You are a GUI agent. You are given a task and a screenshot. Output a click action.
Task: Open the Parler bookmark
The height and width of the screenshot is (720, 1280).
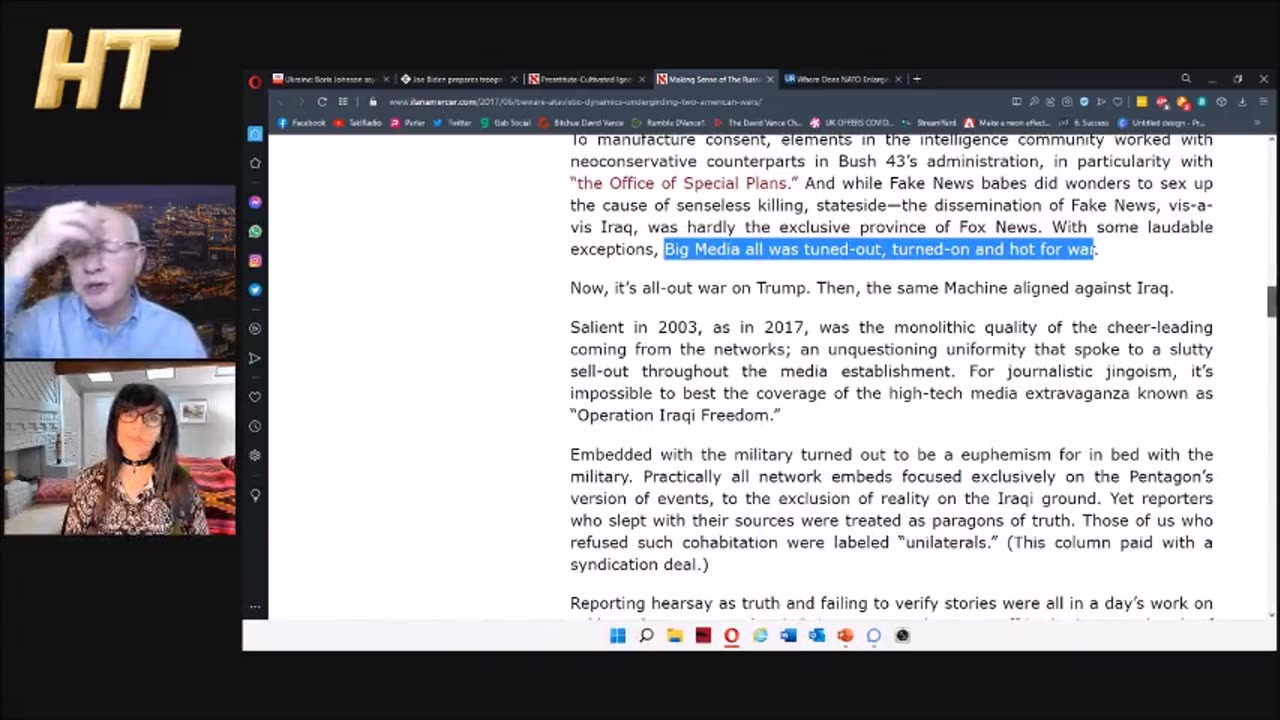click(x=408, y=123)
